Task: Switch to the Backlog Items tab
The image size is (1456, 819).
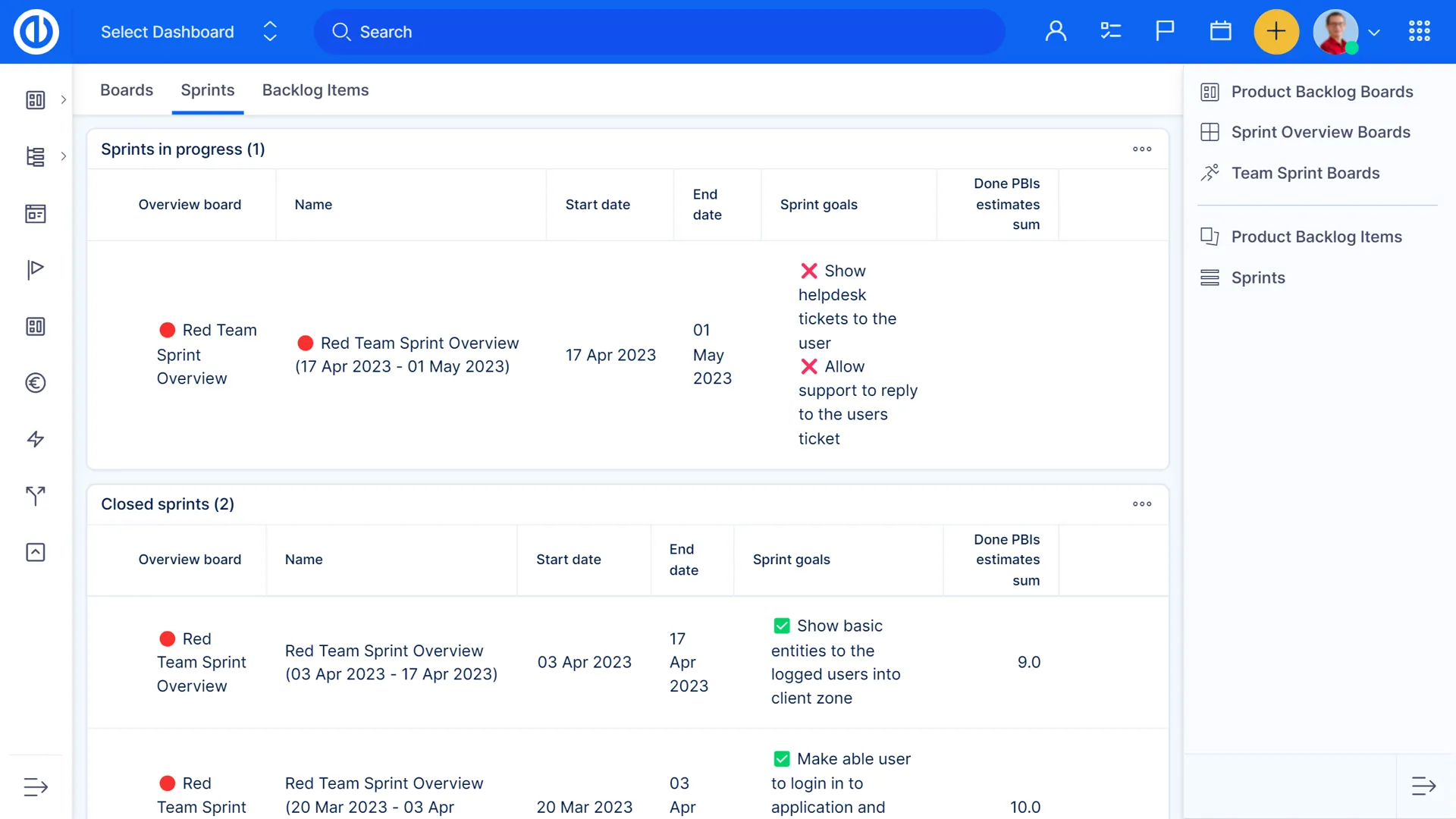Action: click(315, 90)
